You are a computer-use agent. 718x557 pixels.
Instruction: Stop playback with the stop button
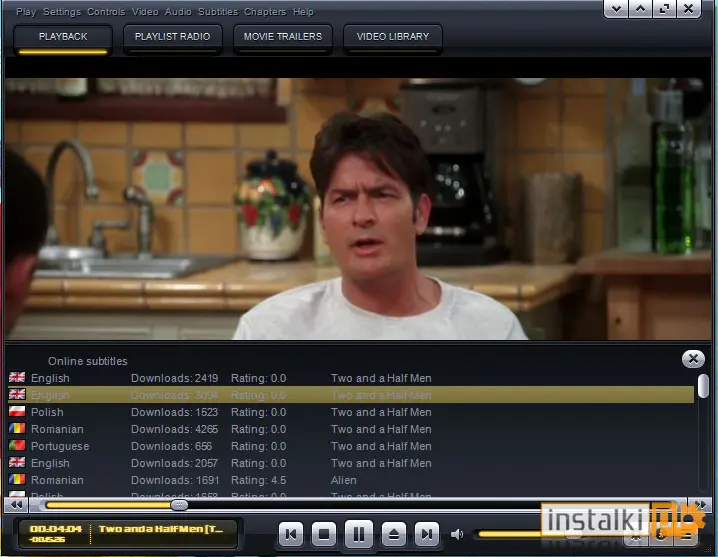[x=324, y=534]
